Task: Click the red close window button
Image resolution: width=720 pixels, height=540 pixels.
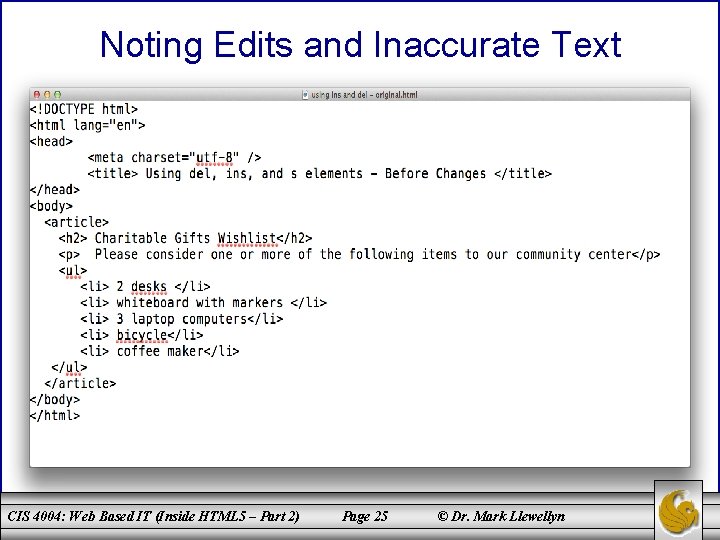Action: pyautogui.click(x=37, y=95)
